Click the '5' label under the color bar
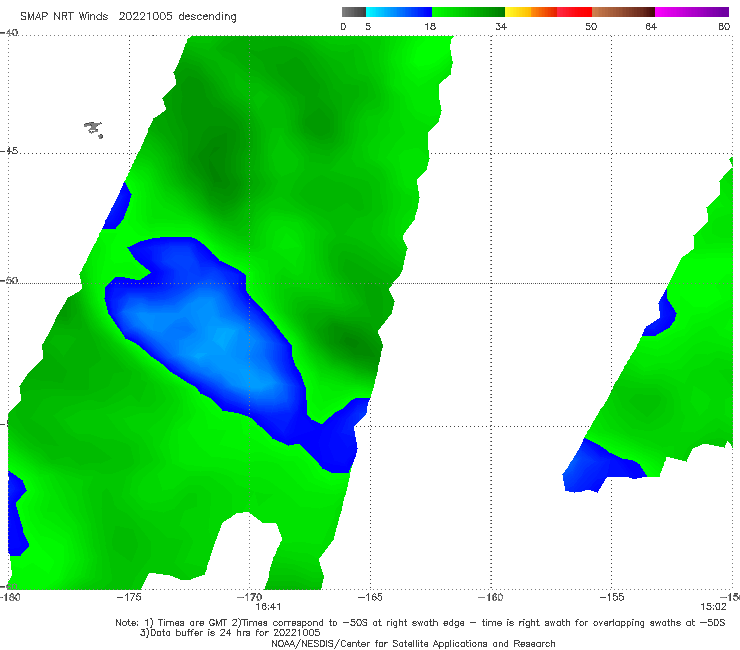The image size is (740, 650). (x=368, y=27)
